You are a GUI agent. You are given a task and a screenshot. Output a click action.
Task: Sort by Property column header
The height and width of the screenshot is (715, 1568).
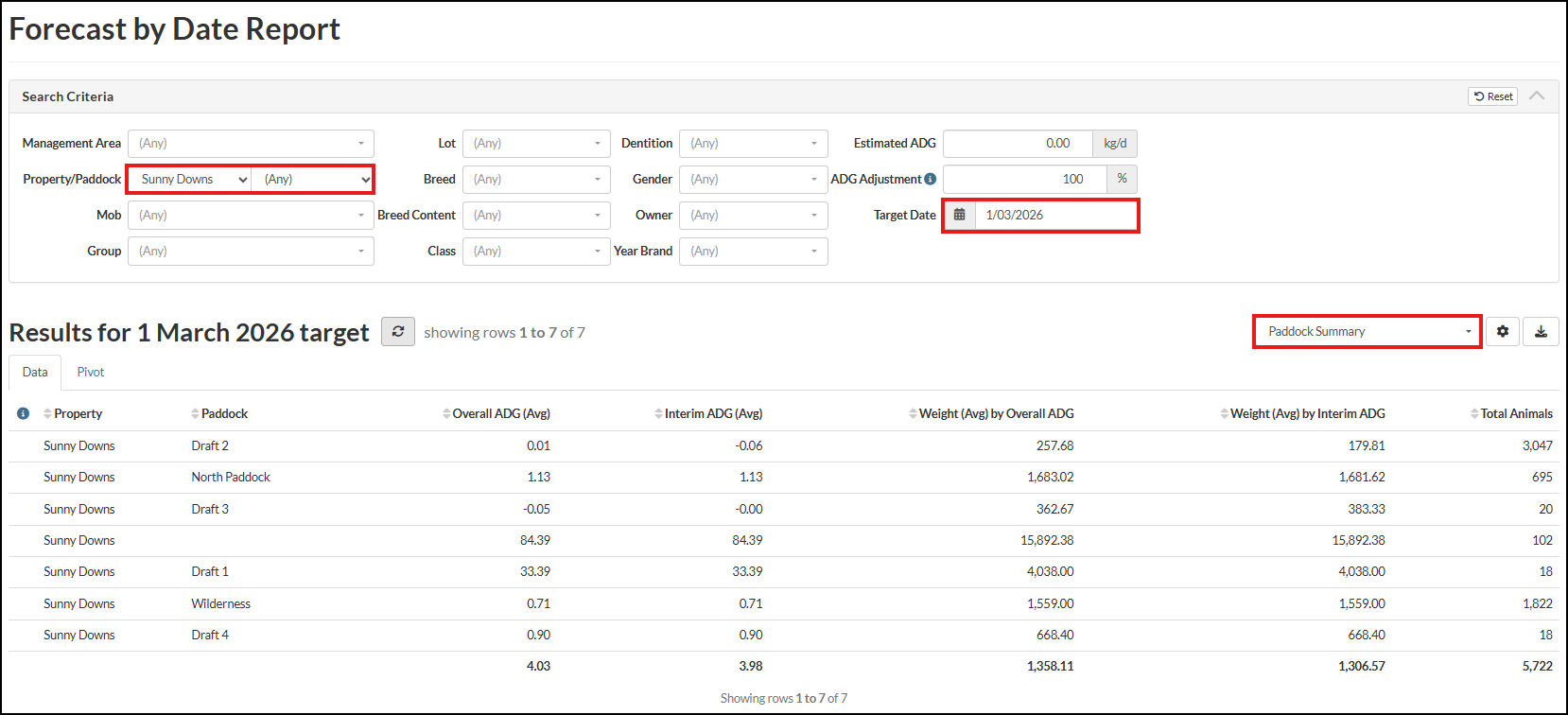point(73,414)
